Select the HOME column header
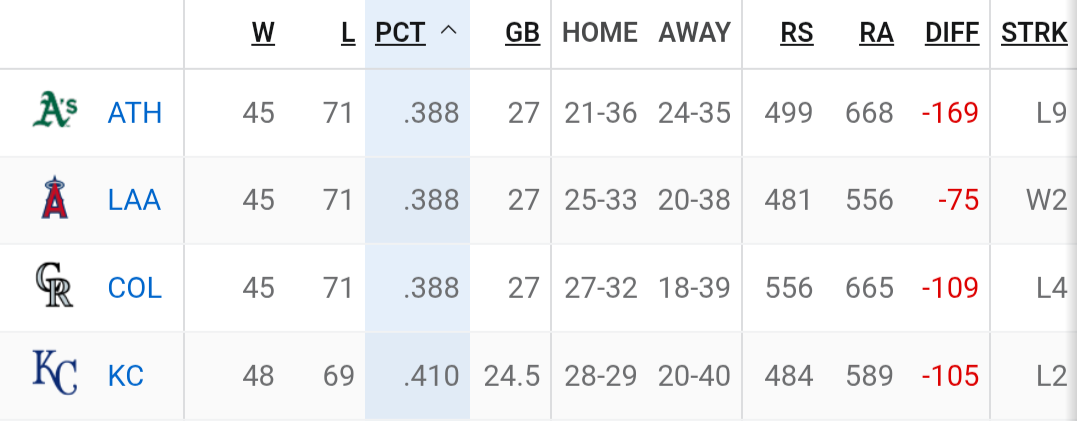 click(600, 32)
